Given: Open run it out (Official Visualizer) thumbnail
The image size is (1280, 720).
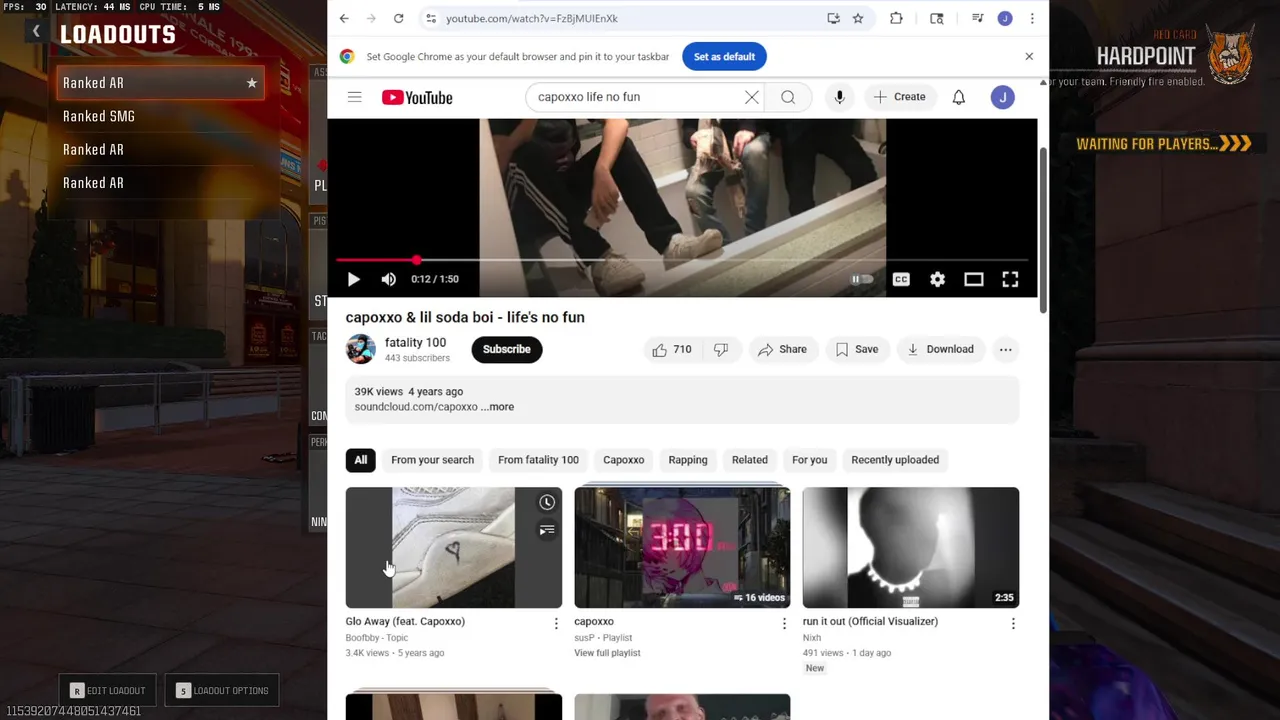Looking at the screenshot, I should 911,547.
